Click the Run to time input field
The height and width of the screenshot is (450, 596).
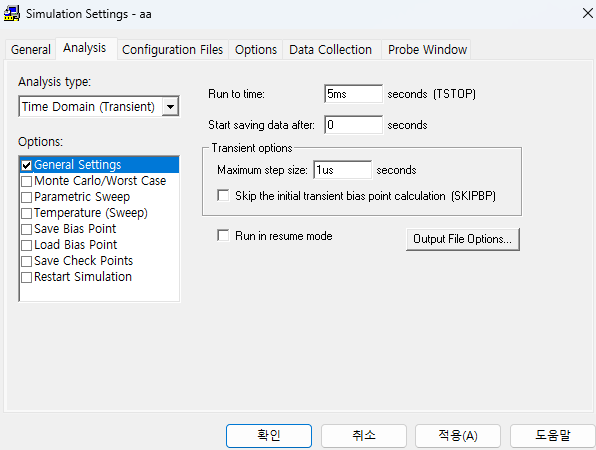click(x=353, y=94)
